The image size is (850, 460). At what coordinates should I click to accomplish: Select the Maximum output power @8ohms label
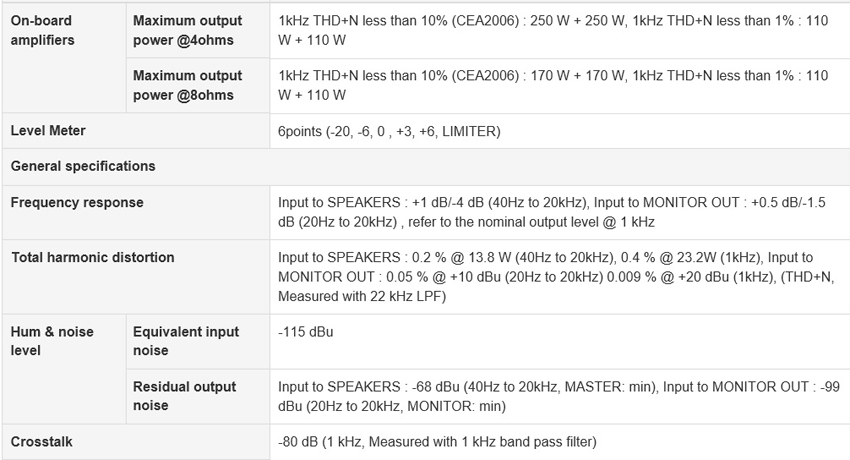tap(188, 85)
